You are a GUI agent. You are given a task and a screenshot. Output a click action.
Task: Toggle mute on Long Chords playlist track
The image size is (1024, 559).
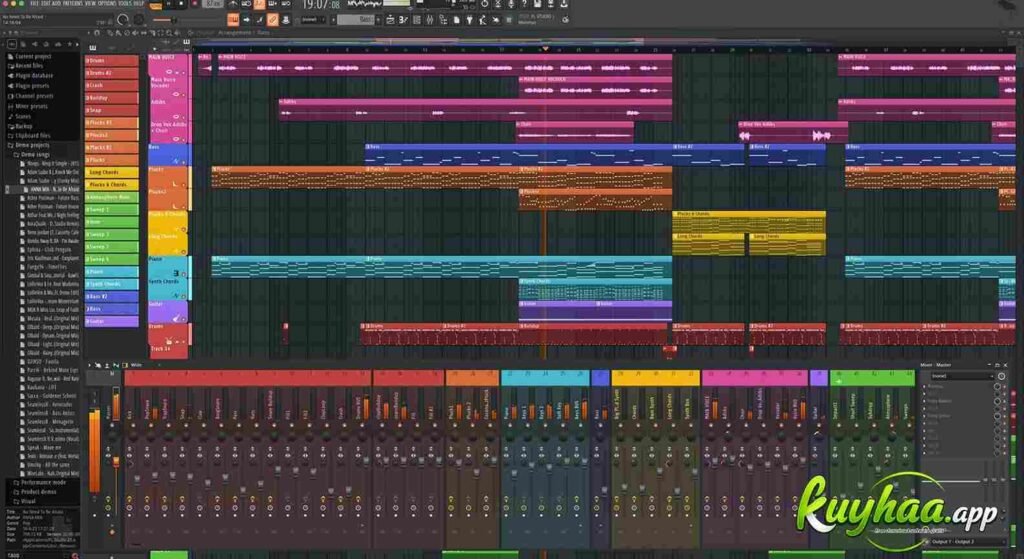point(184,251)
